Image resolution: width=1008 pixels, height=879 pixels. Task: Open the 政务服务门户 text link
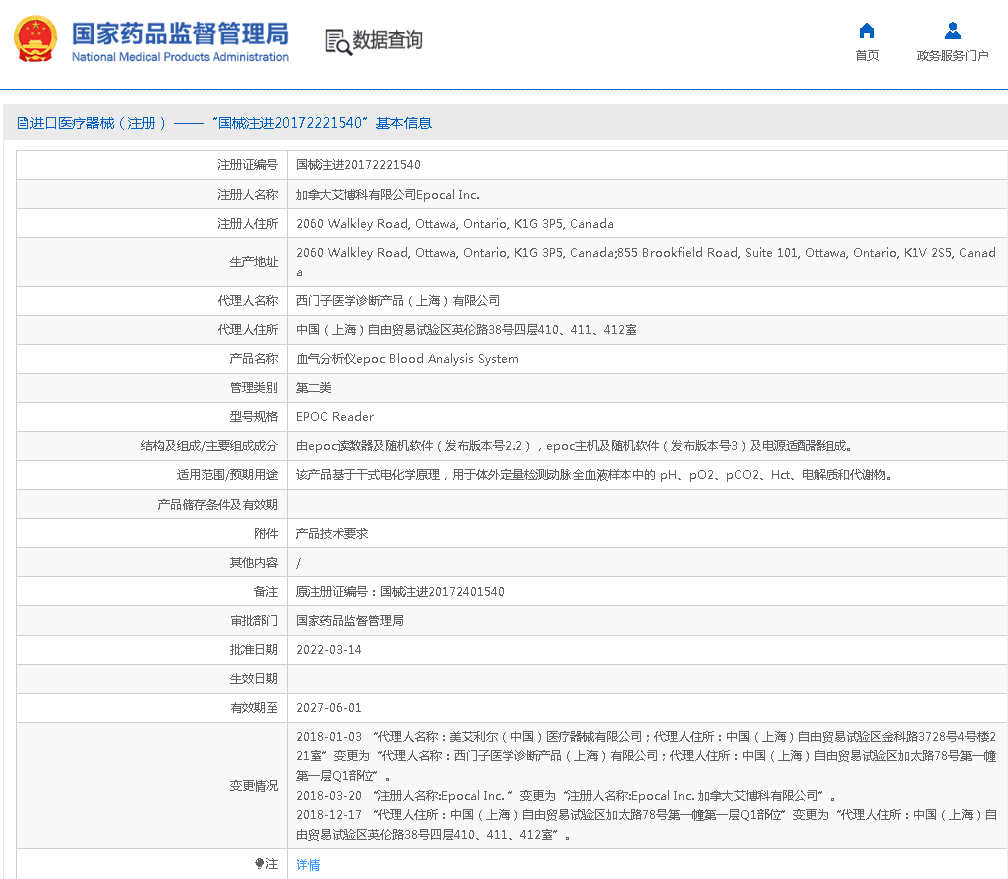(952, 56)
